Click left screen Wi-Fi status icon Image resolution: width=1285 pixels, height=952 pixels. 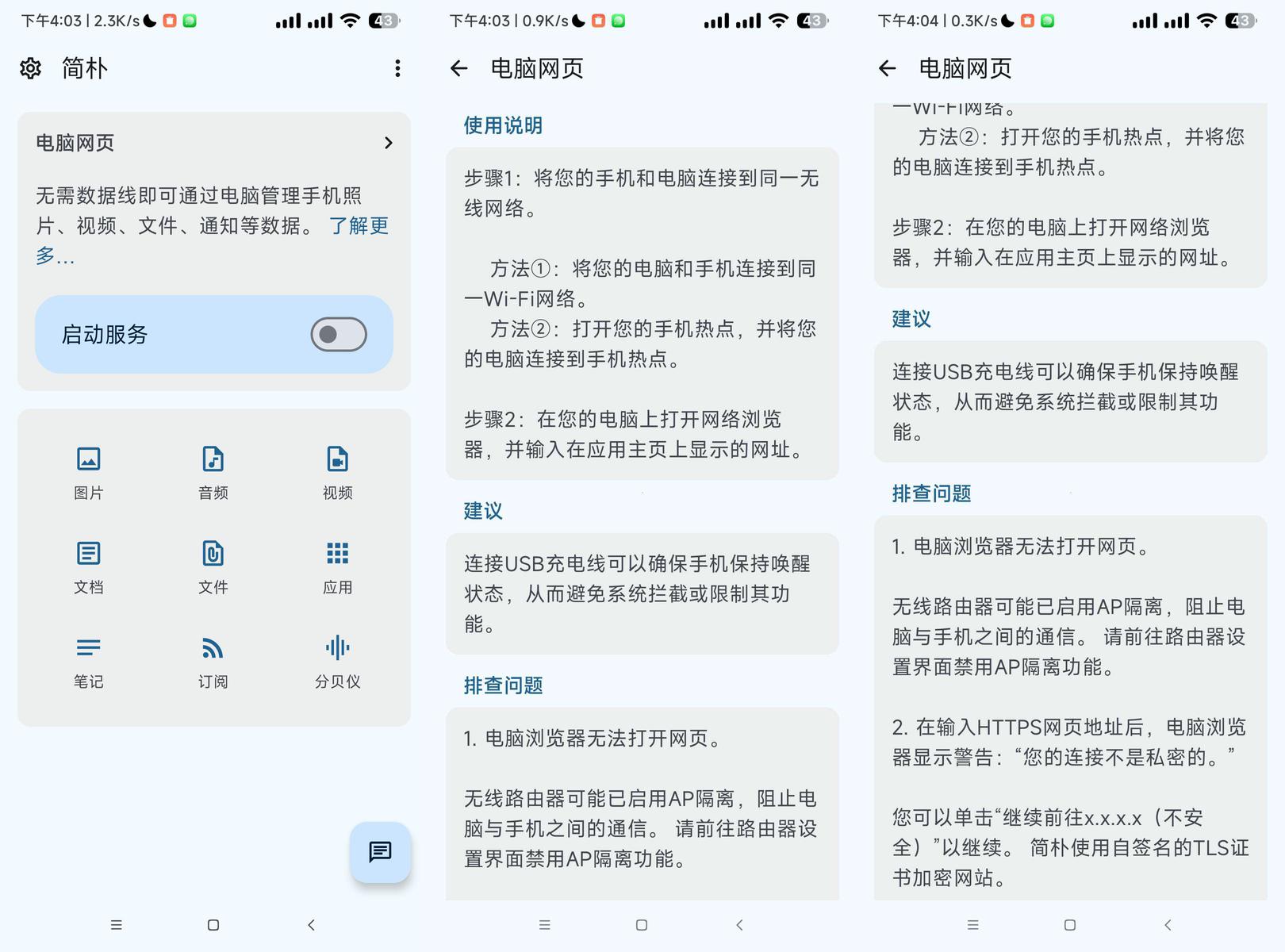[350, 21]
